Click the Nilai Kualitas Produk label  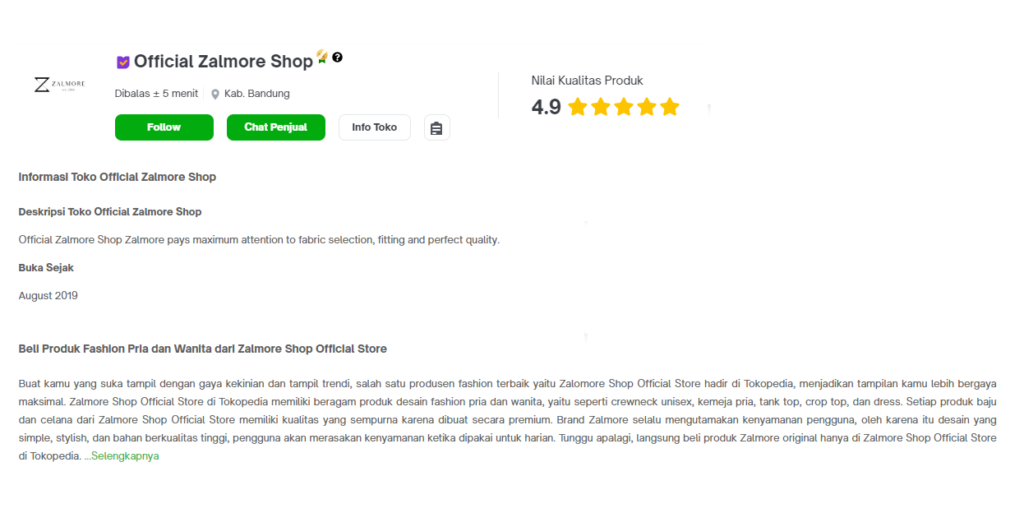587,80
